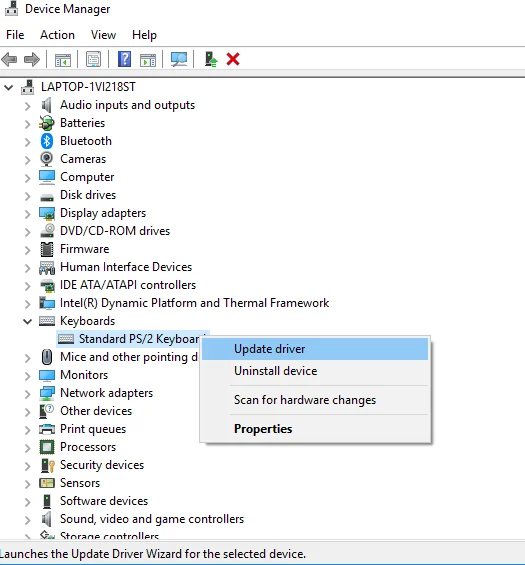Select Scan for hardware changes menu entry
The width and height of the screenshot is (525, 565).
pyautogui.click(x=315, y=400)
